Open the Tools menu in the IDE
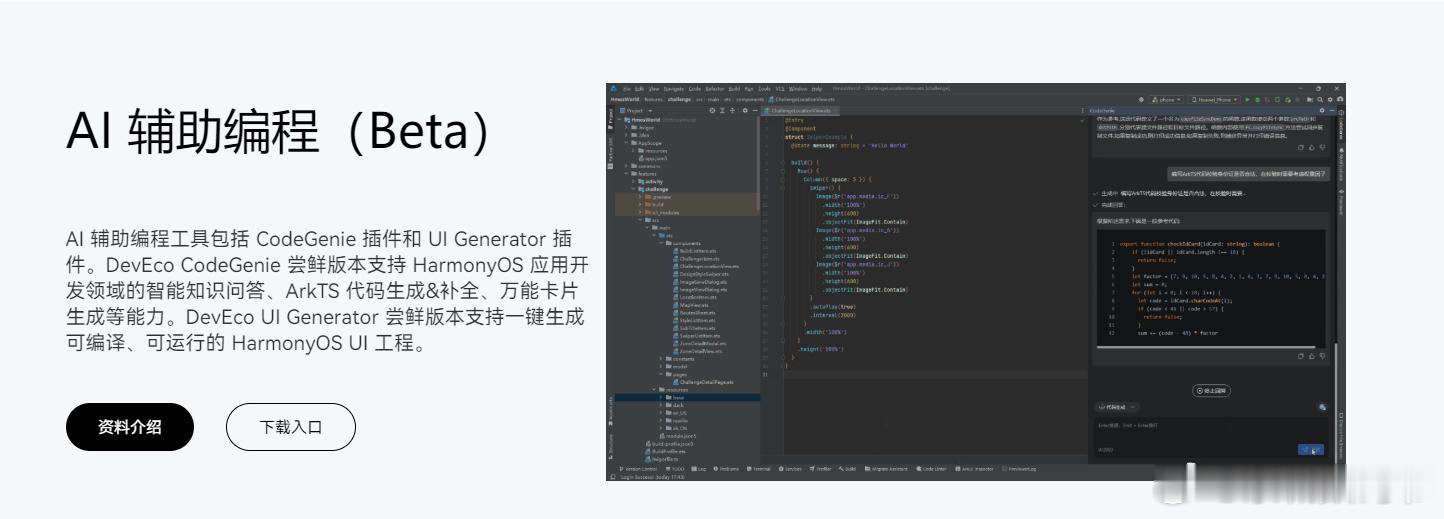The height and width of the screenshot is (519, 1444). pyautogui.click(x=764, y=89)
